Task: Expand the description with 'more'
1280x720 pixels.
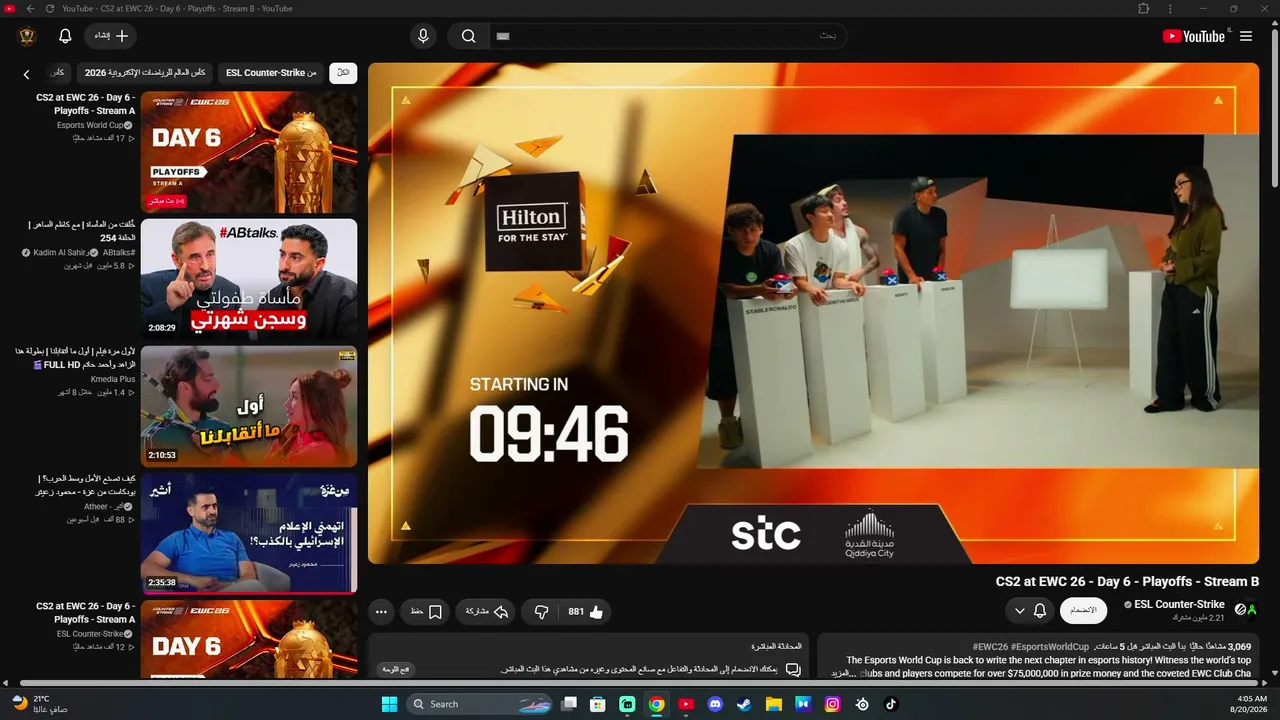Action: (x=845, y=673)
